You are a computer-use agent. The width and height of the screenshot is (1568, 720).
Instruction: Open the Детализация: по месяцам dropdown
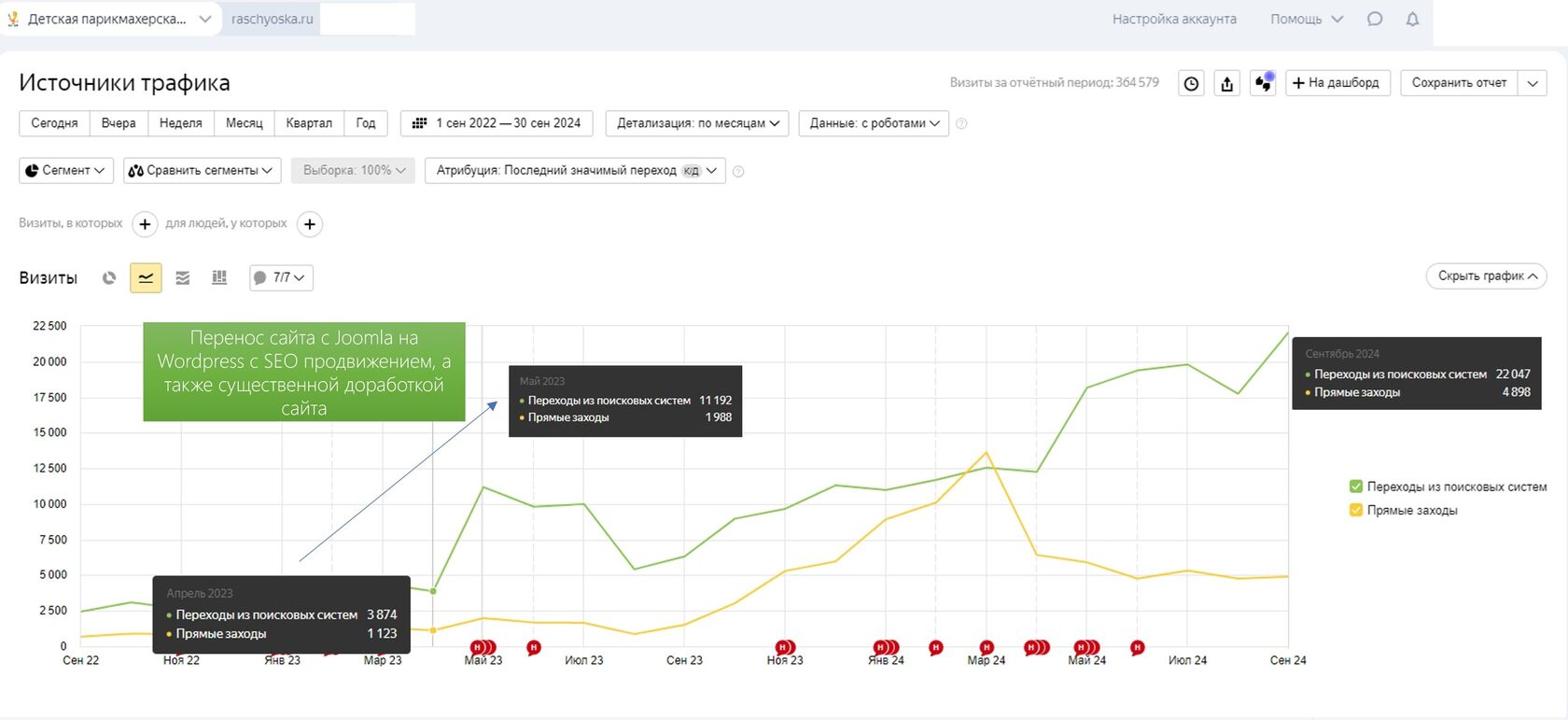[x=697, y=123]
